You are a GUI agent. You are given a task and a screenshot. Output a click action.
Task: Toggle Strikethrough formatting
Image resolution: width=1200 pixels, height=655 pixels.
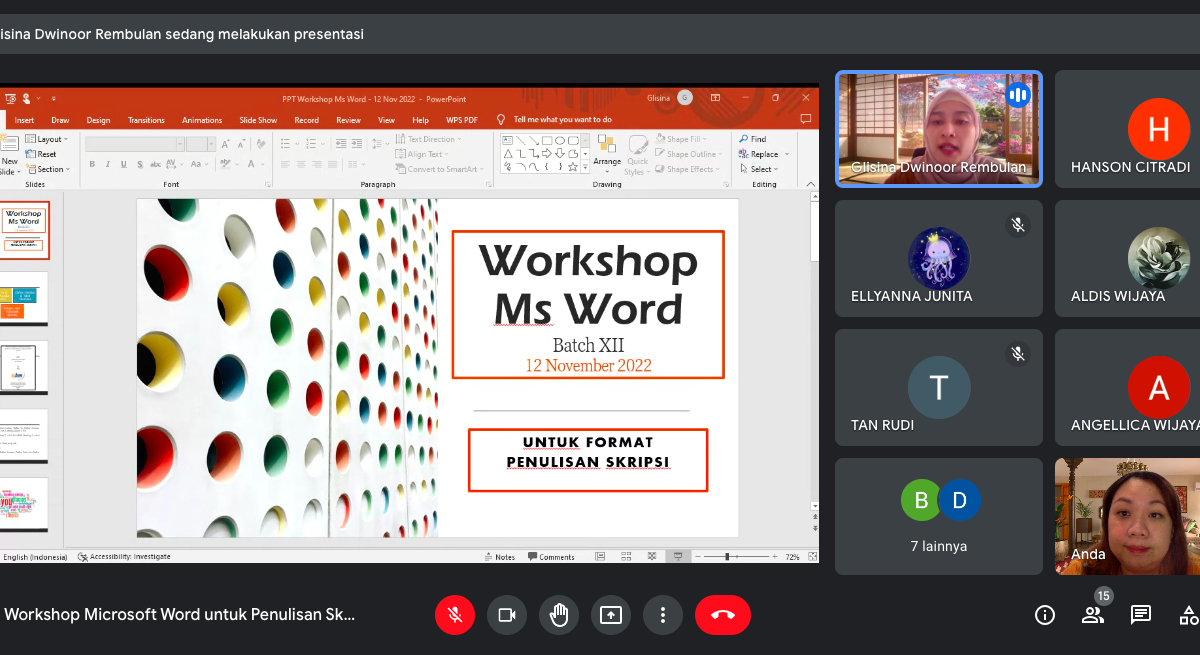coord(155,165)
